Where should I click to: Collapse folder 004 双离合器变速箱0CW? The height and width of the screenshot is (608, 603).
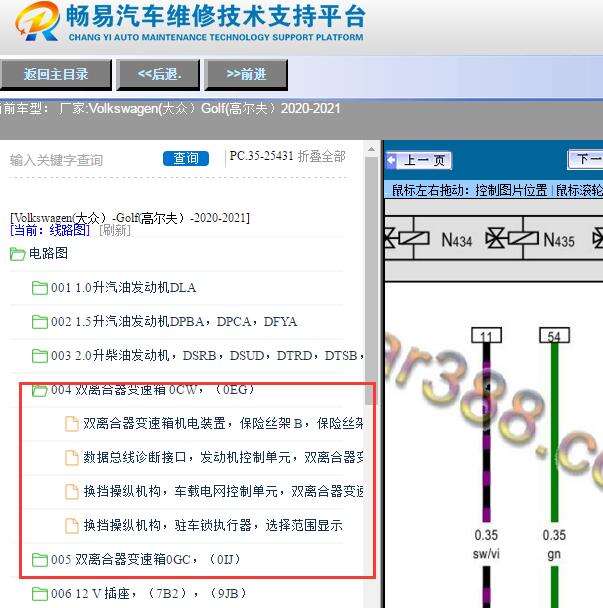153,389
